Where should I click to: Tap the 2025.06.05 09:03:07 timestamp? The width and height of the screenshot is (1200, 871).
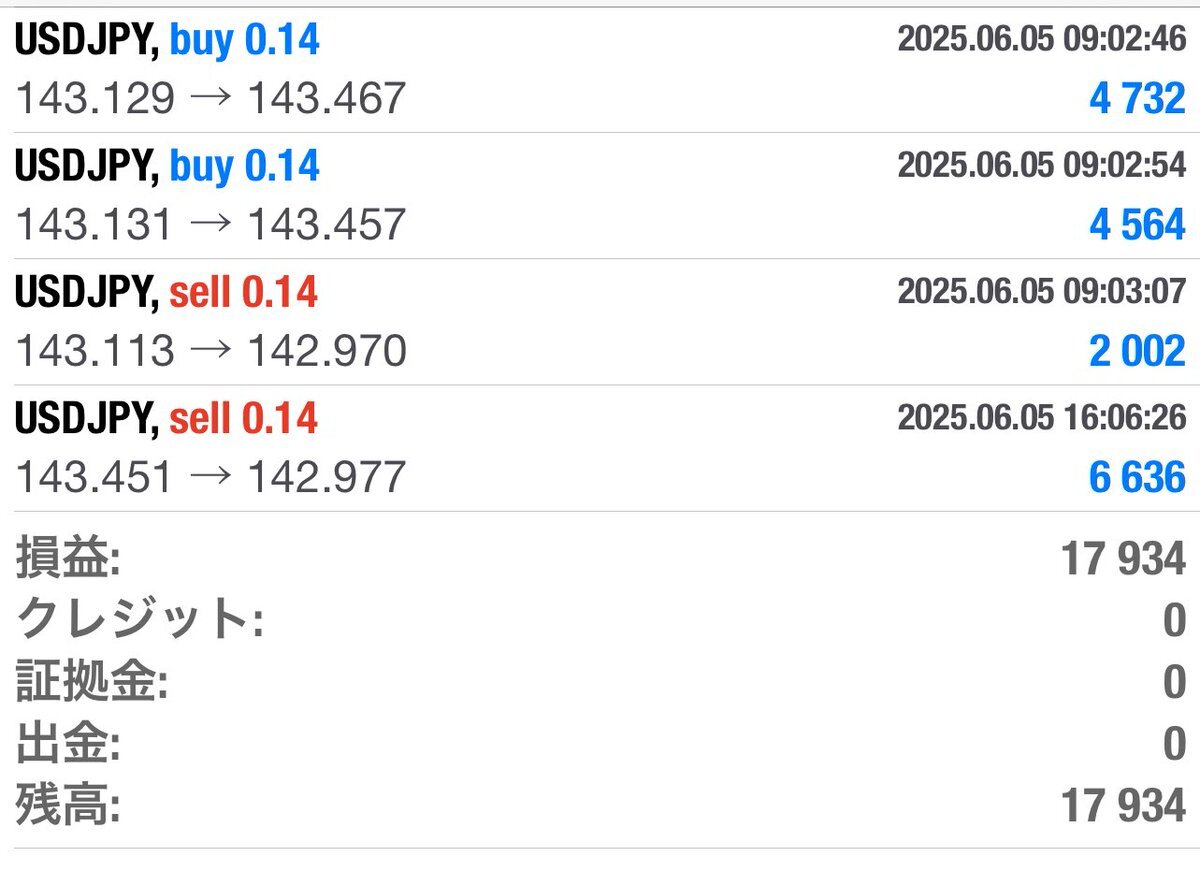point(1041,291)
